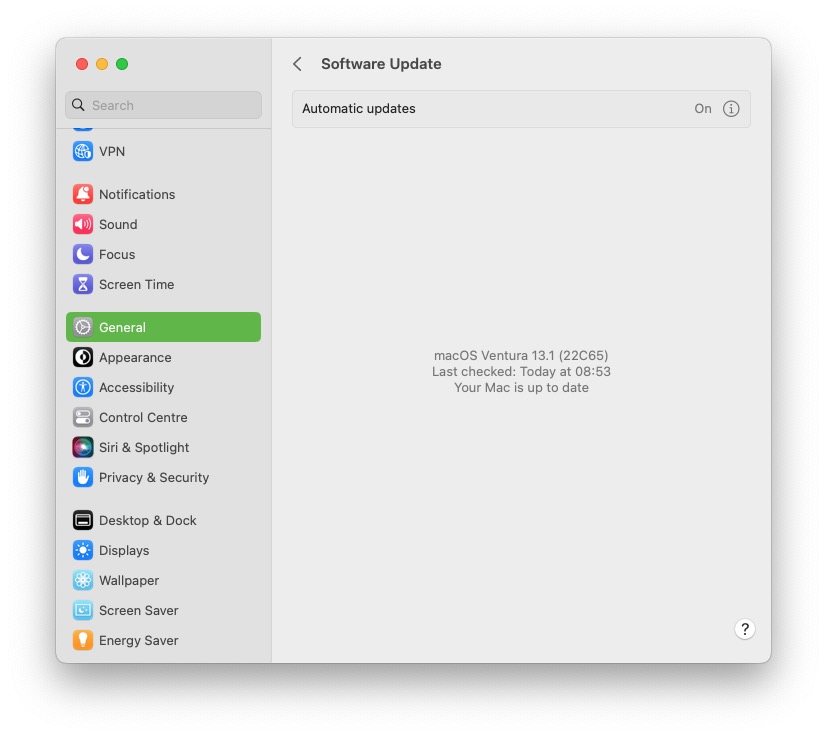
Task: Select the VPN label in sidebar
Action: pyautogui.click(x=112, y=151)
